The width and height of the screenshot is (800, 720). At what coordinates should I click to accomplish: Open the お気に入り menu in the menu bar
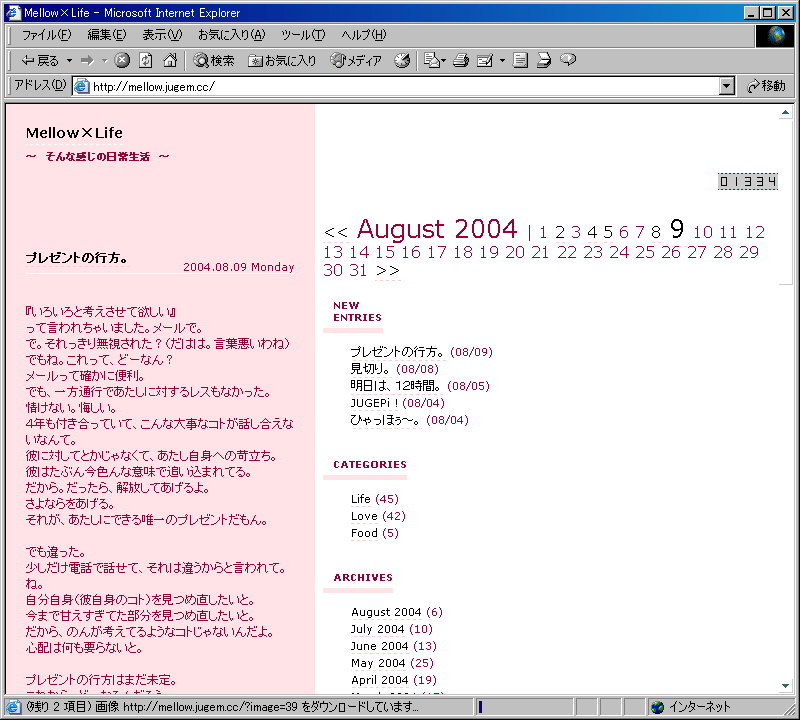click(x=232, y=35)
